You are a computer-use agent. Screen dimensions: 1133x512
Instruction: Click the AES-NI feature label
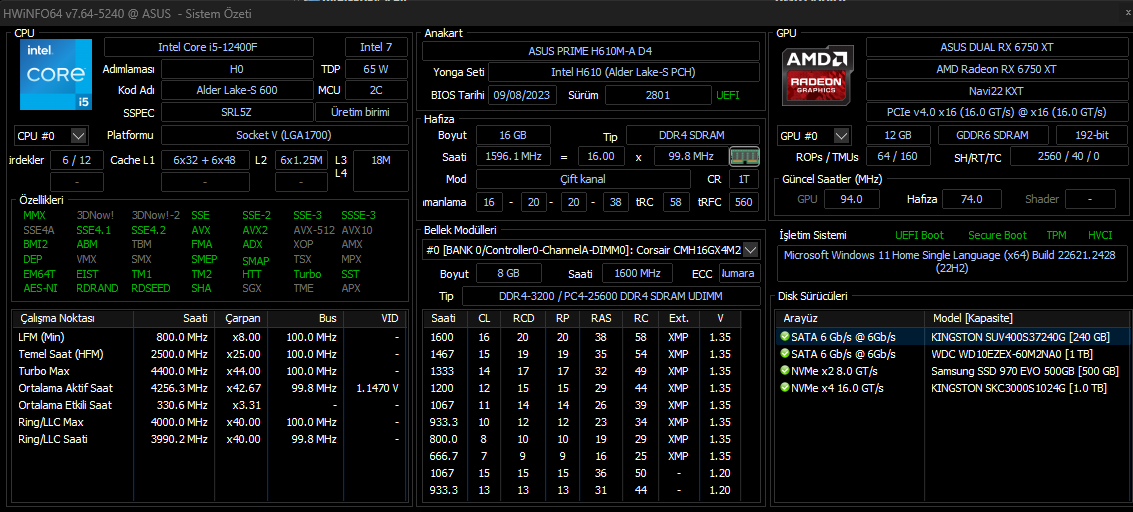tap(40, 288)
